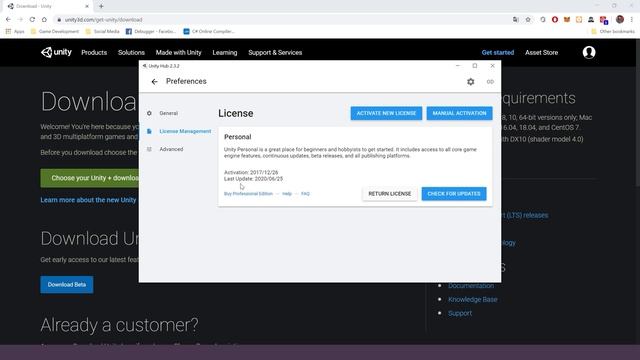Open Products menu on Unity site
Image resolution: width=640 pixels, height=360 pixels.
(94, 52)
